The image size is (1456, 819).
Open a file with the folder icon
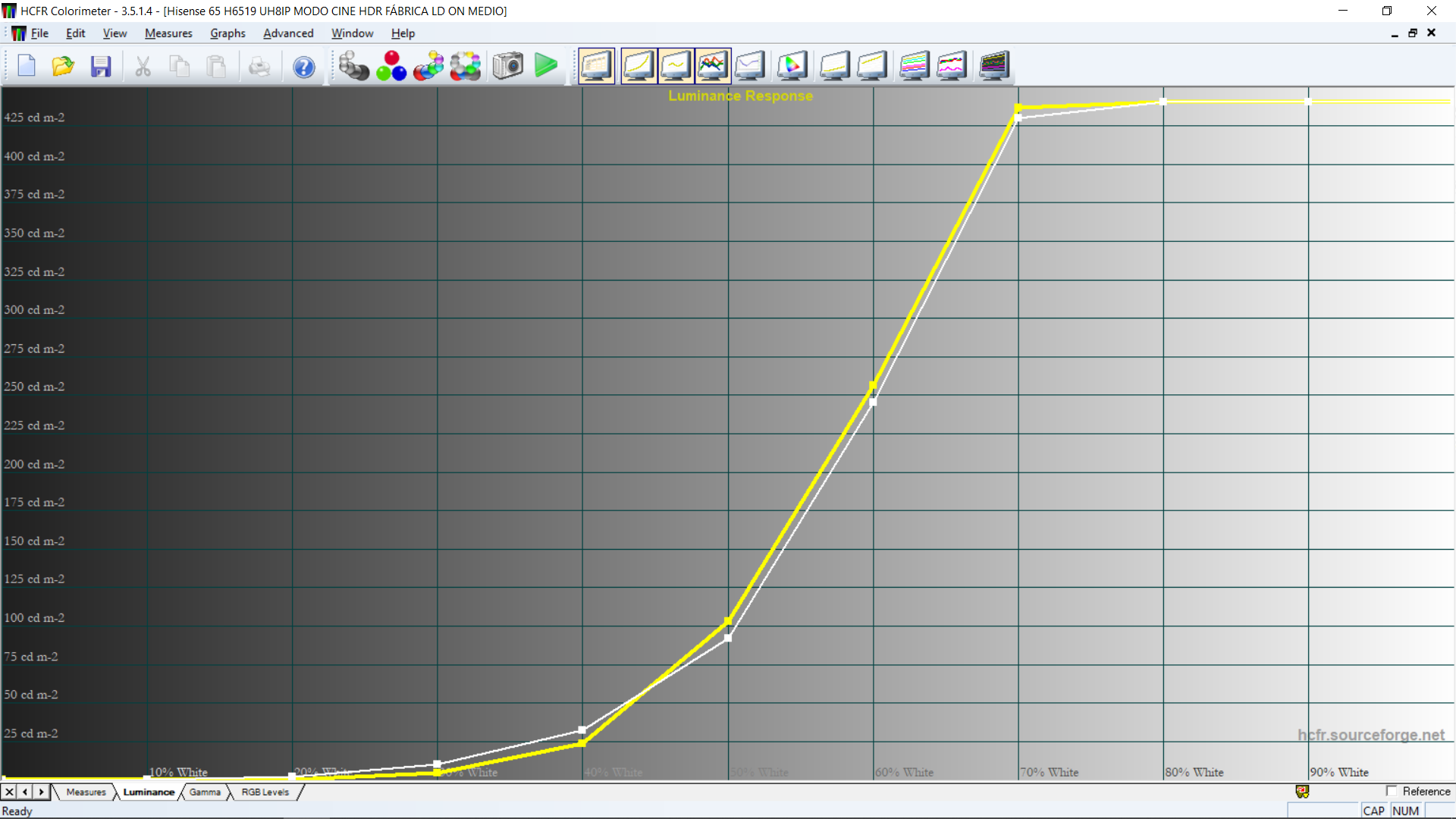[x=63, y=67]
